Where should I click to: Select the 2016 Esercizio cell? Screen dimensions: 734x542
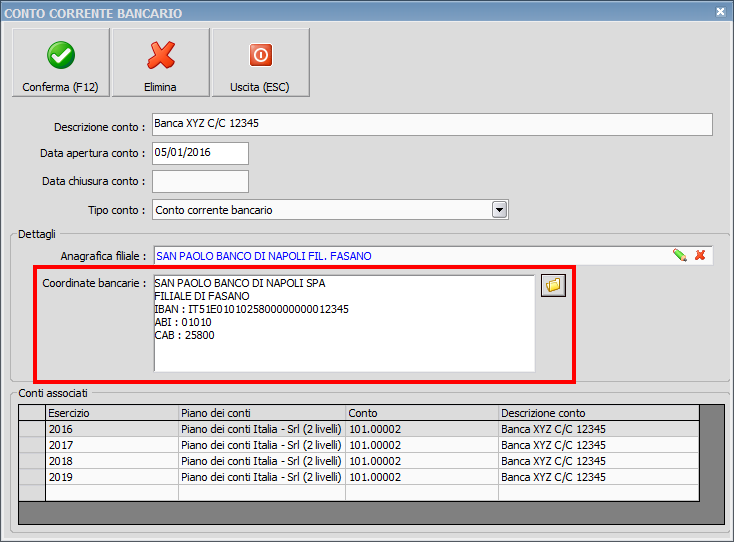click(x=112, y=429)
